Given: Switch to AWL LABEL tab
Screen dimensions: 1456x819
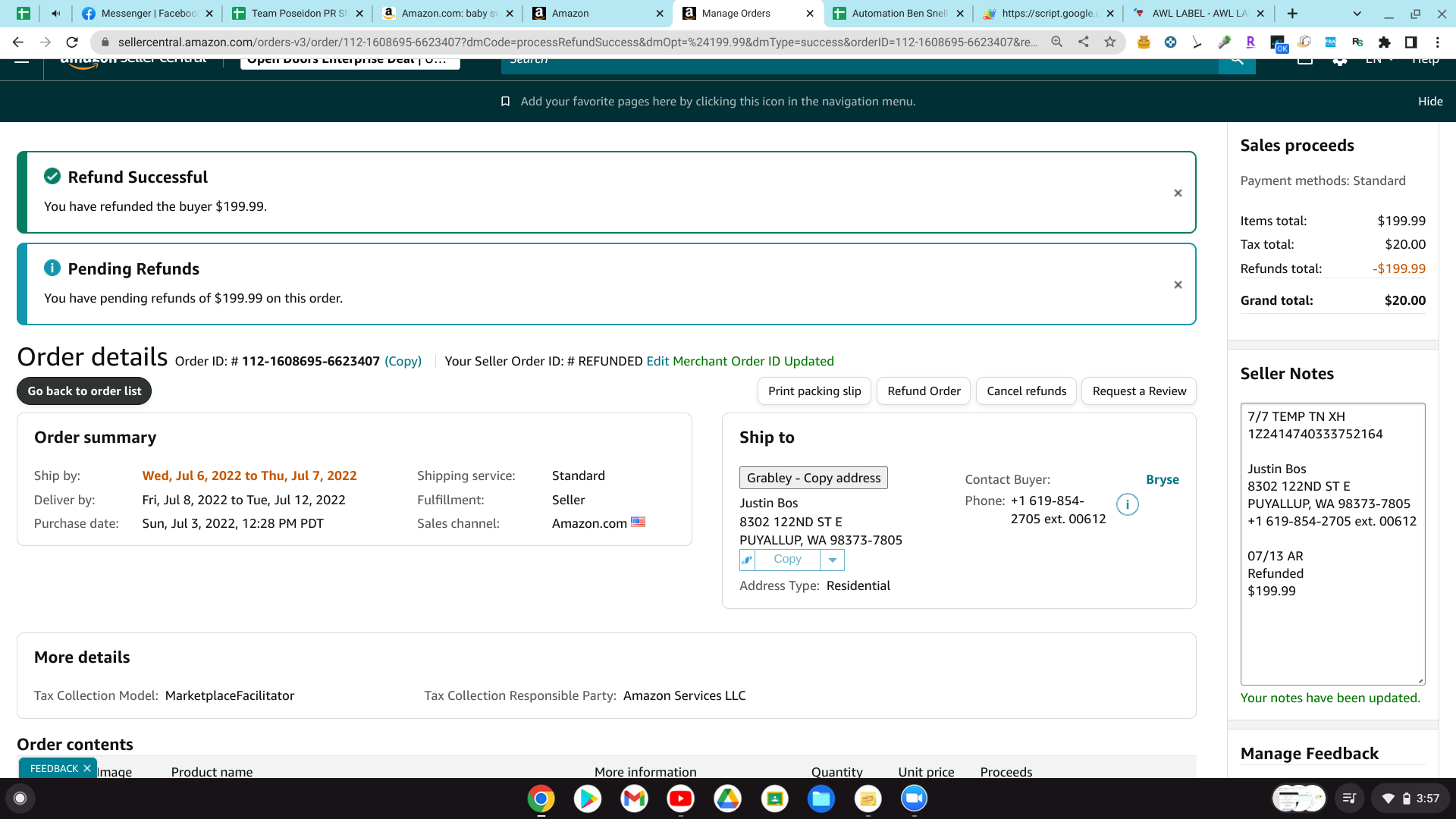Looking at the screenshot, I should click(x=1199, y=14).
